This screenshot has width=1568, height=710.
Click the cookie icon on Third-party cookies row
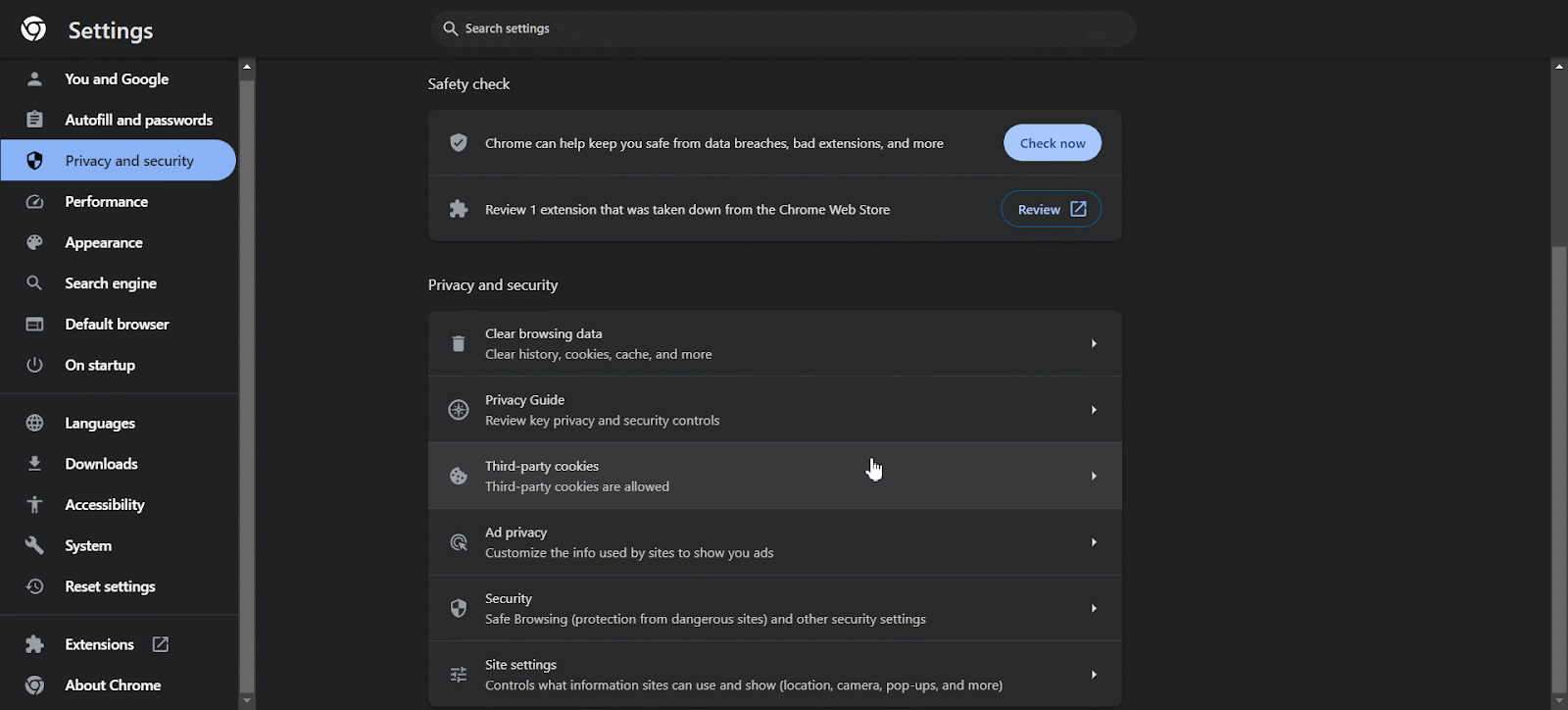458,475
